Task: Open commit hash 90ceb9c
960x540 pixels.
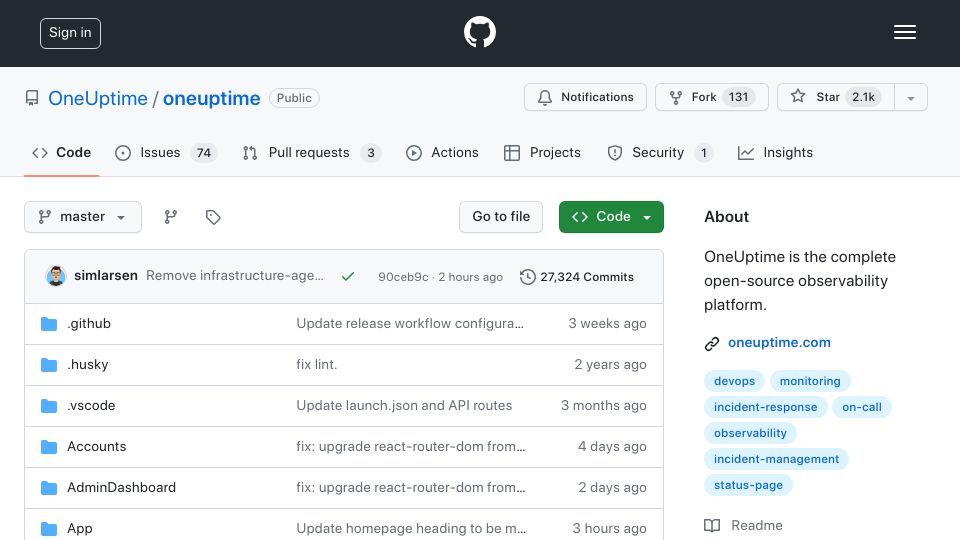Action: (403, 277)
